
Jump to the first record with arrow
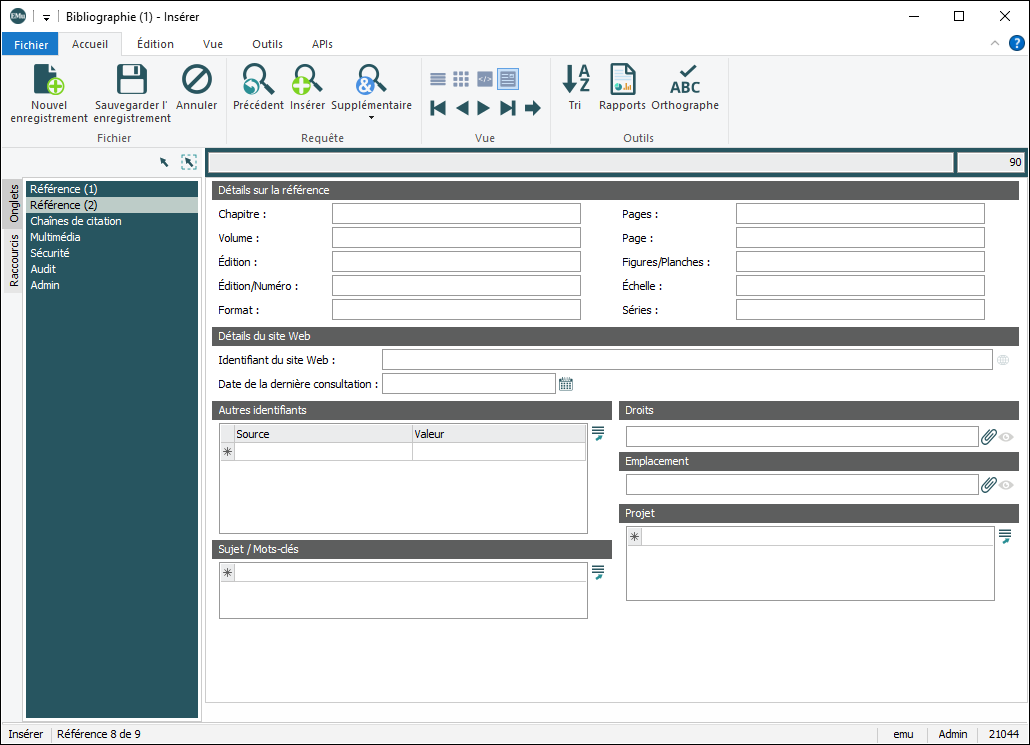click(438, 108)
